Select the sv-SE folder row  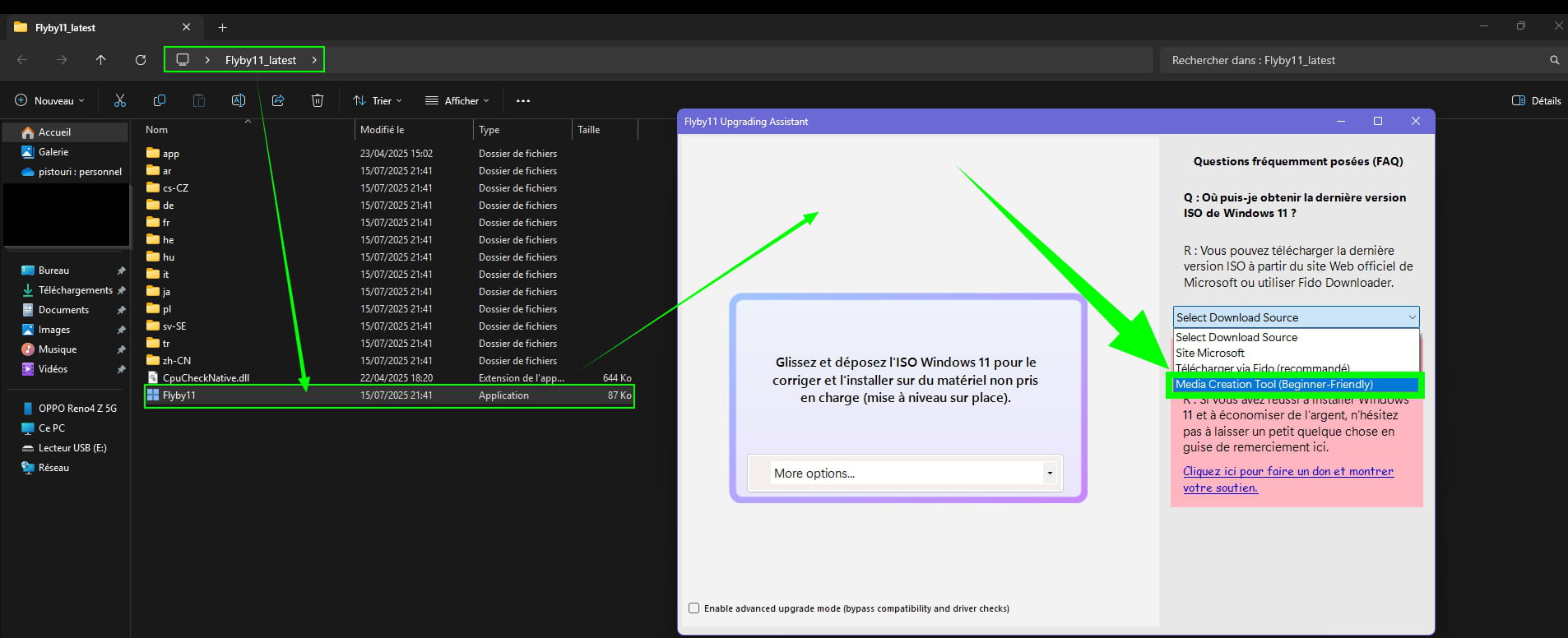389,326
